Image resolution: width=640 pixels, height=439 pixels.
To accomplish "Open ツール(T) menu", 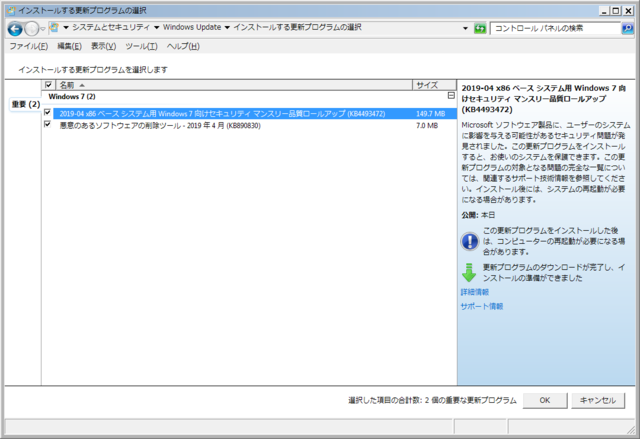I will click(141, 46).
